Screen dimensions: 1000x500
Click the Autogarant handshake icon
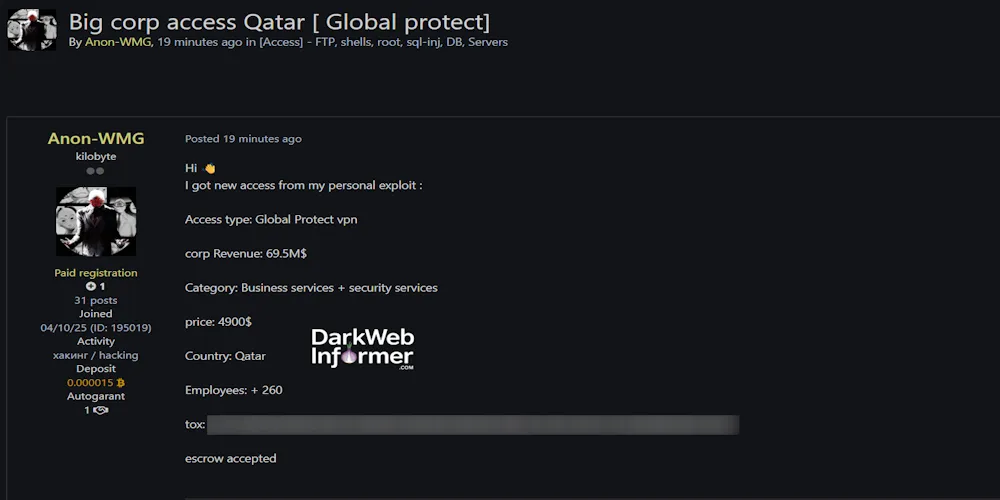[100, 410]
